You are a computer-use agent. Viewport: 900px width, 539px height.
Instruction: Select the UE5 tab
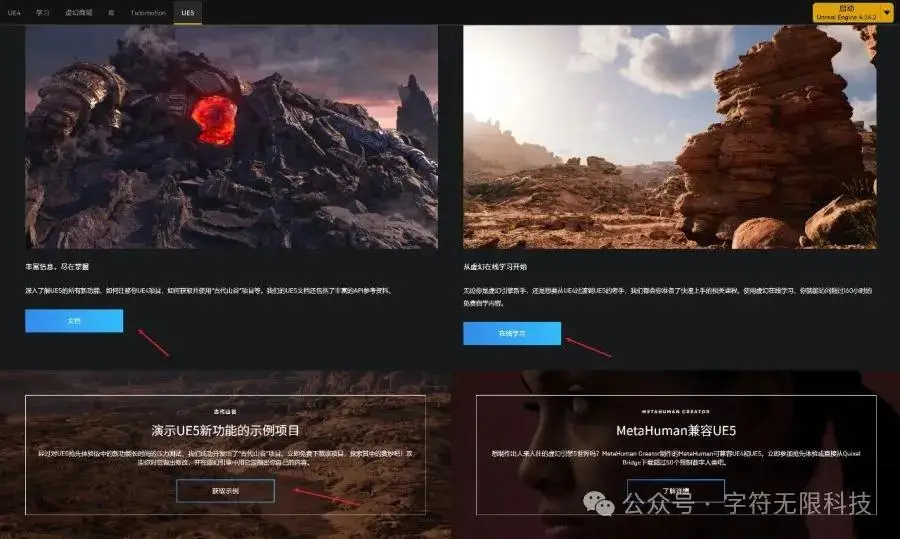pos(188,13)
